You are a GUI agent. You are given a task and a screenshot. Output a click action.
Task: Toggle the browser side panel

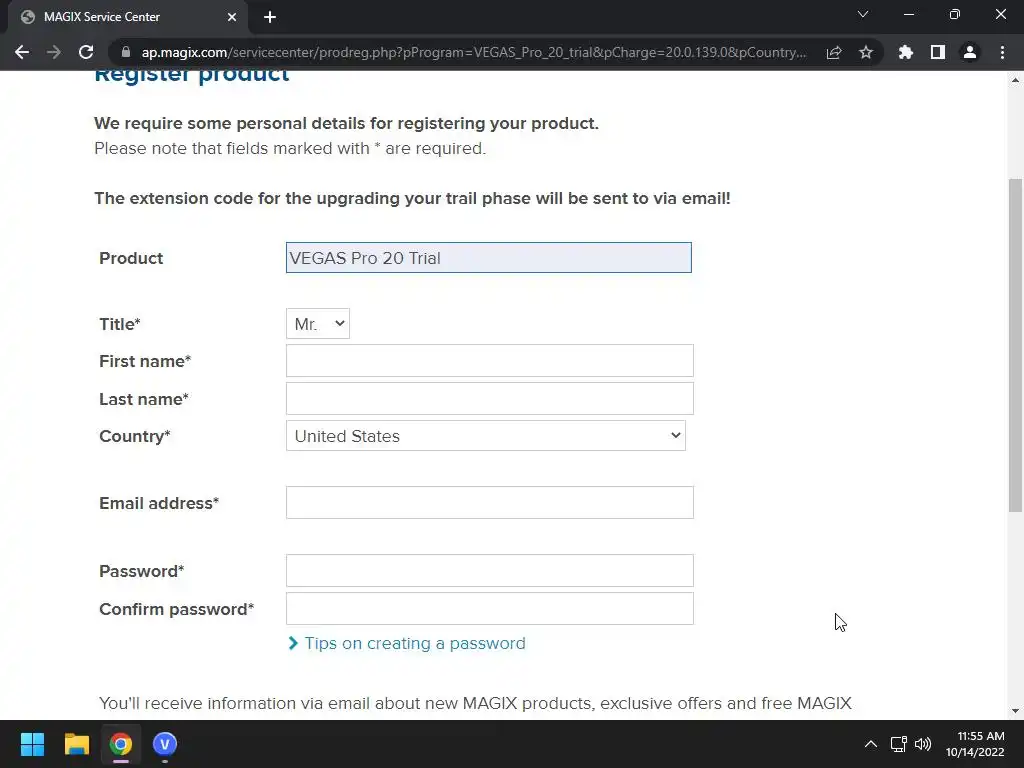click(x=938, y=52)
